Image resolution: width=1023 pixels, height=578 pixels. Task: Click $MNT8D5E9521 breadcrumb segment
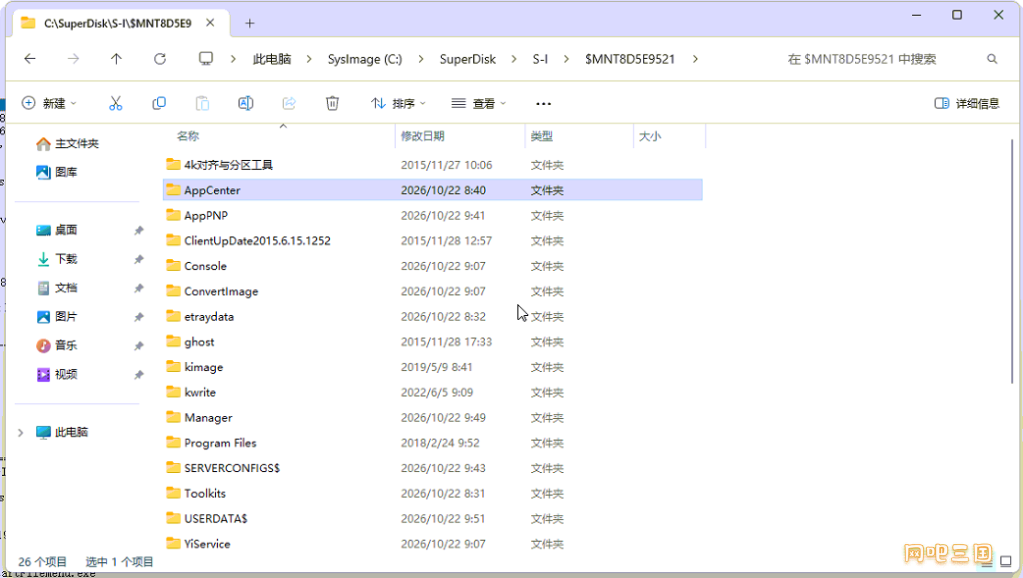[630, 59]
